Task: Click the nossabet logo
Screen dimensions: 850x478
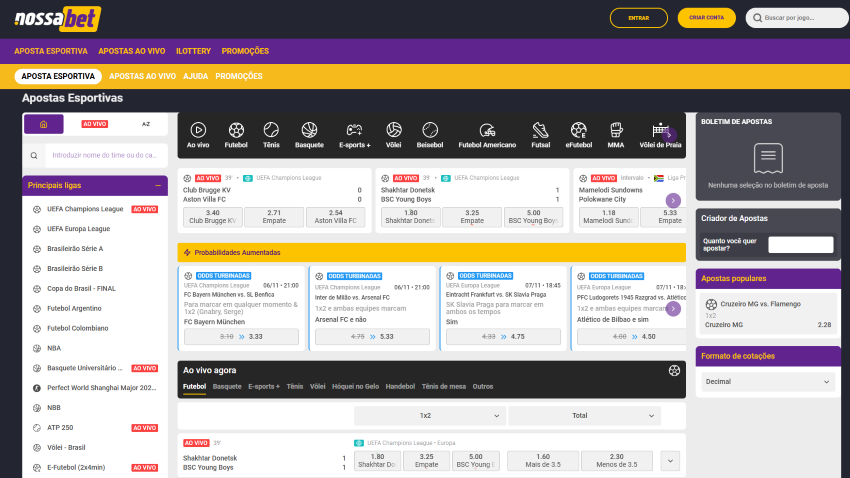Action: (x=57, y=19)
